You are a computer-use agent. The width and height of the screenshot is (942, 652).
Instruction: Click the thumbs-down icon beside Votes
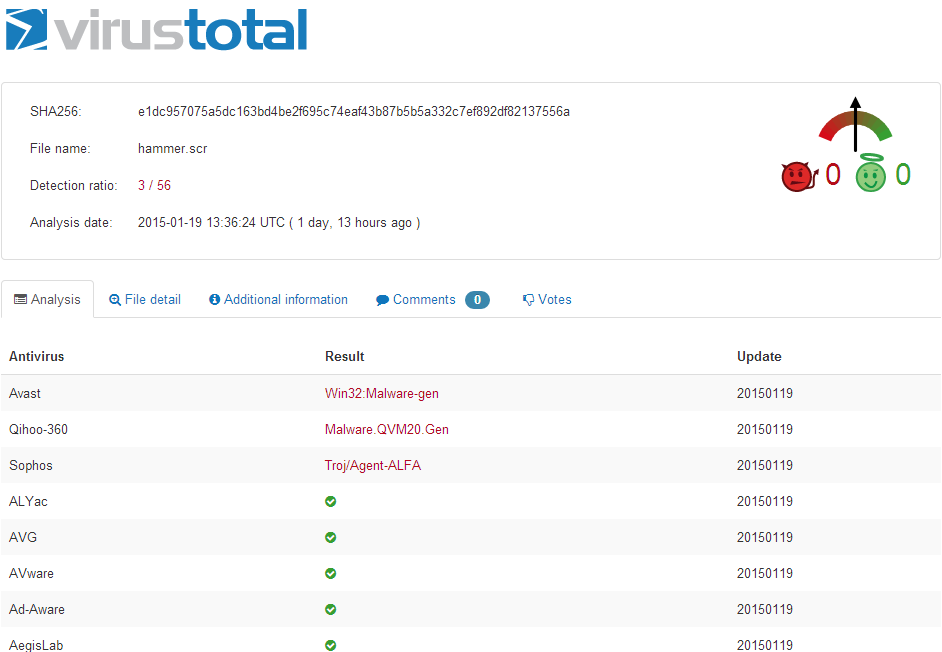click(x=528, y=300)
